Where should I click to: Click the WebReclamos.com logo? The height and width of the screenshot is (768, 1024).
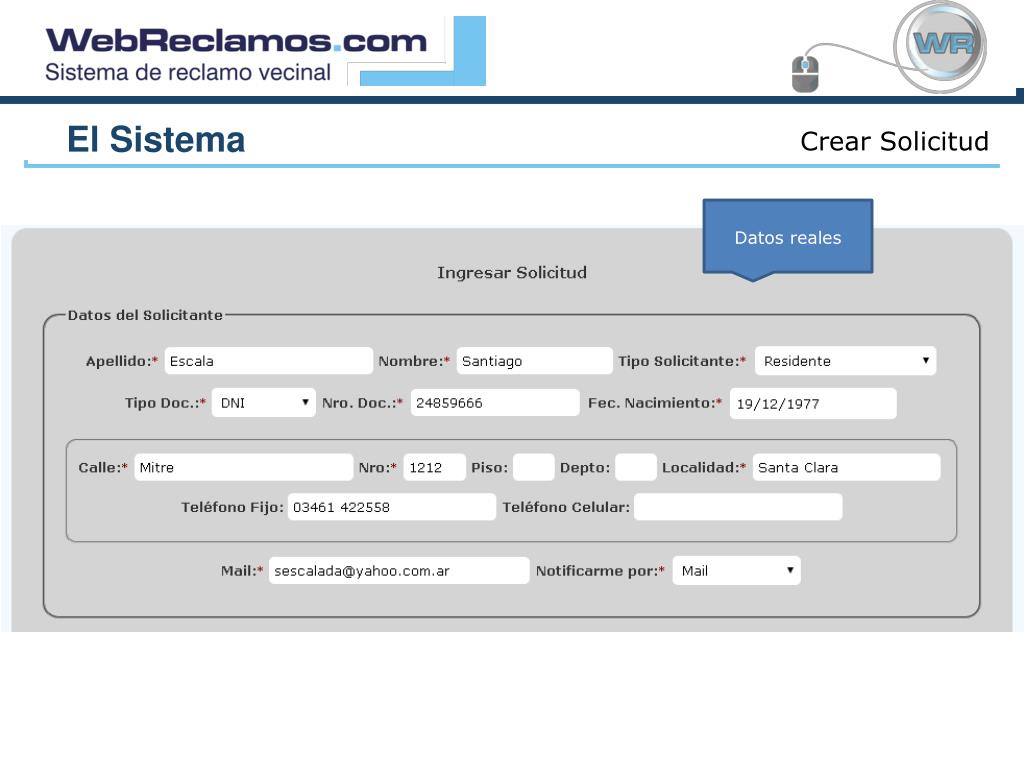pyautogui.click(x=236, y=40)
